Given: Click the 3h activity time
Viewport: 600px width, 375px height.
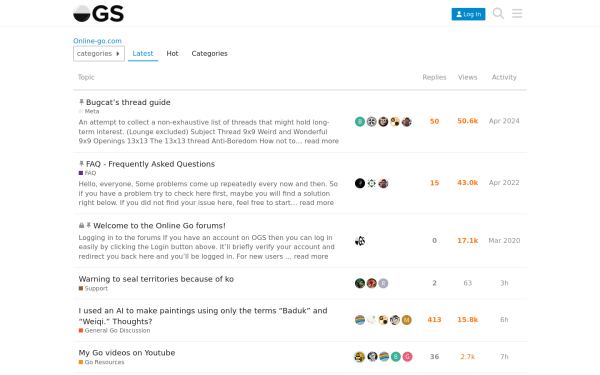Looking at the screenshot, I should [x=504, y=283].
